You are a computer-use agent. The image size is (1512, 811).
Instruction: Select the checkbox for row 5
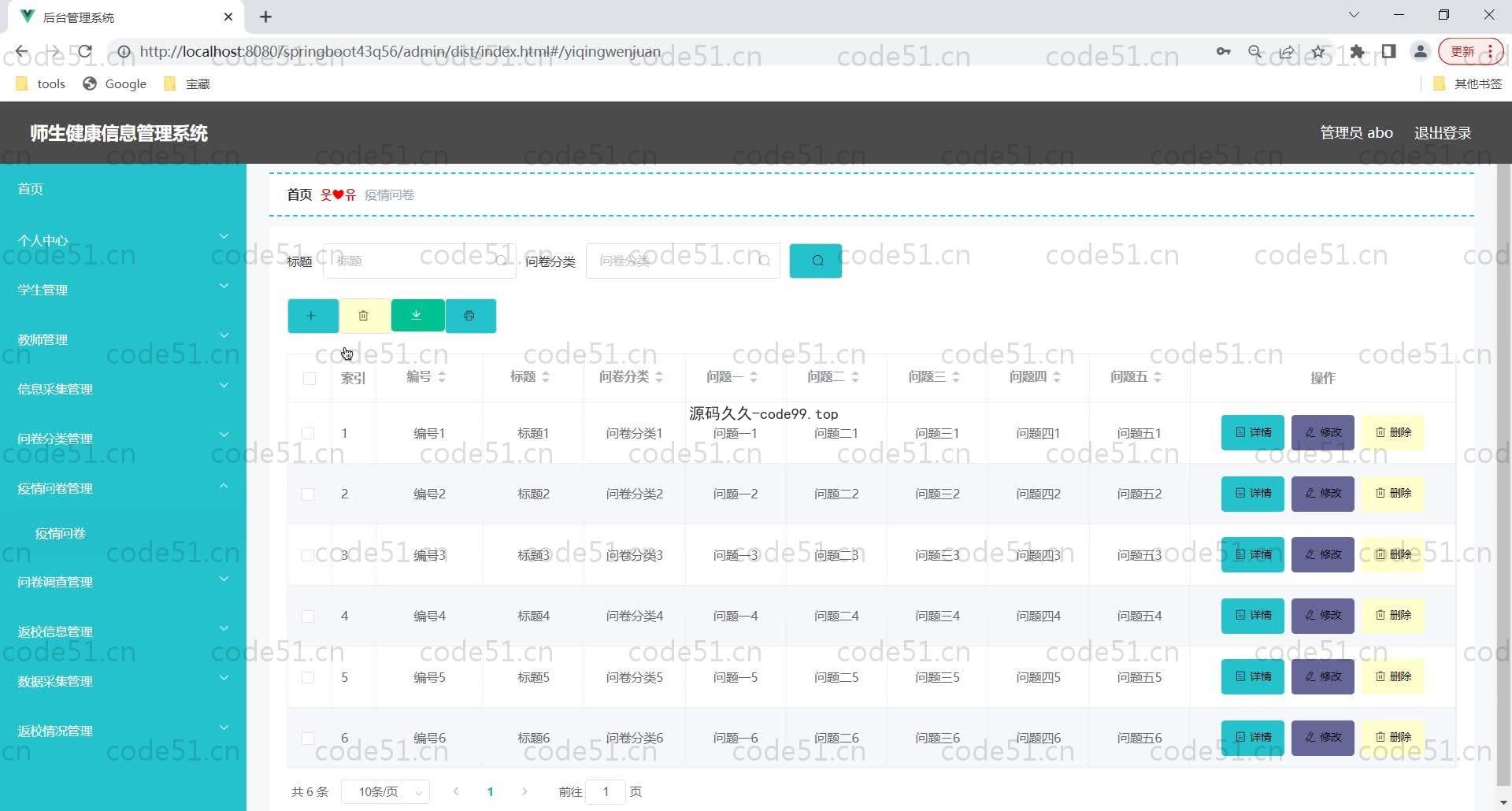pyautogui.click(x=308, y=678)
